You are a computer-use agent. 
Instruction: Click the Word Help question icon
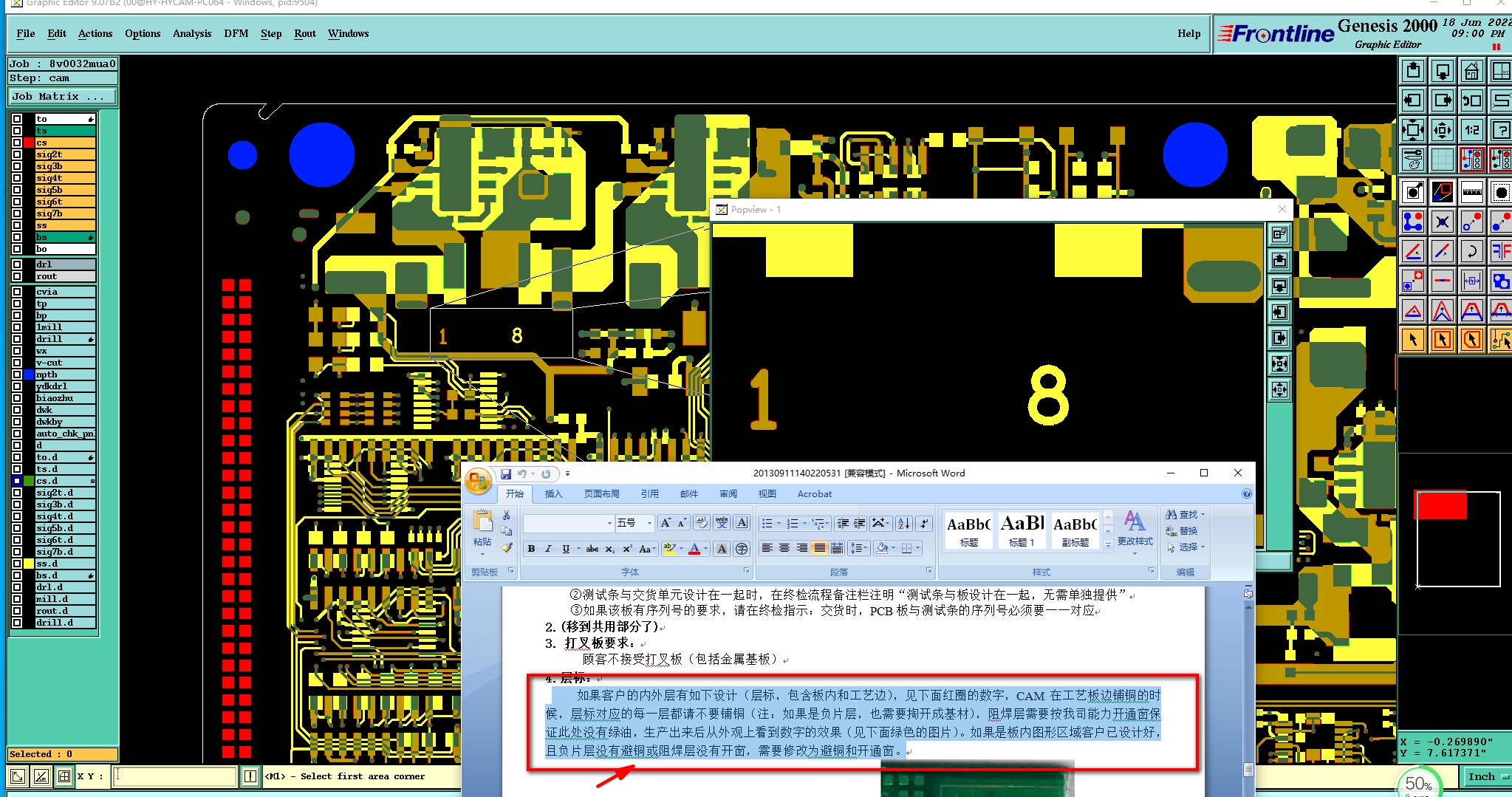(1247, 493)
